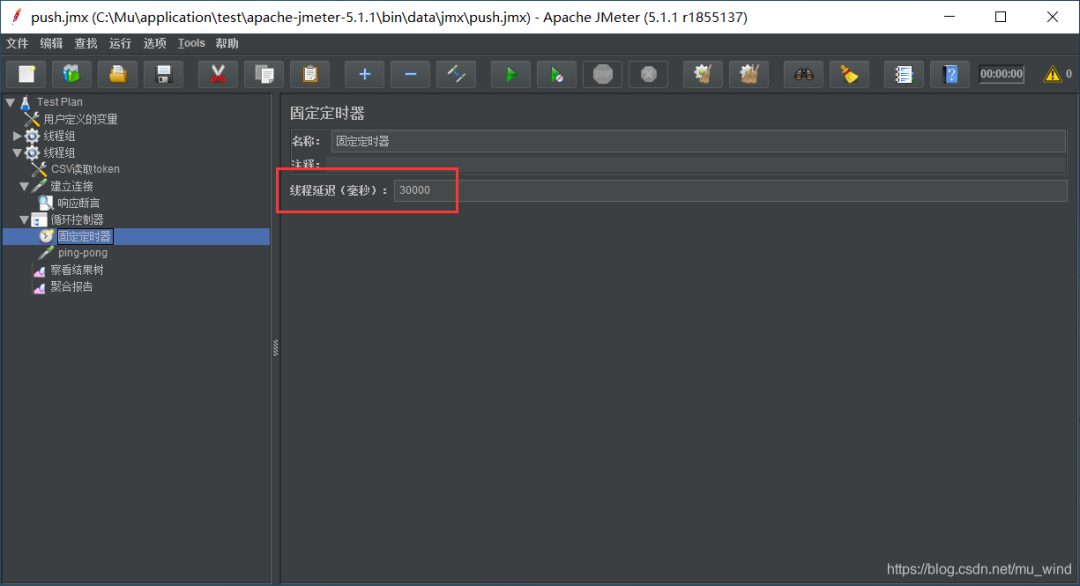Collapse the 循环控制器 tree node
Viewport: 1080px width, 586px height.
point(24,220)
